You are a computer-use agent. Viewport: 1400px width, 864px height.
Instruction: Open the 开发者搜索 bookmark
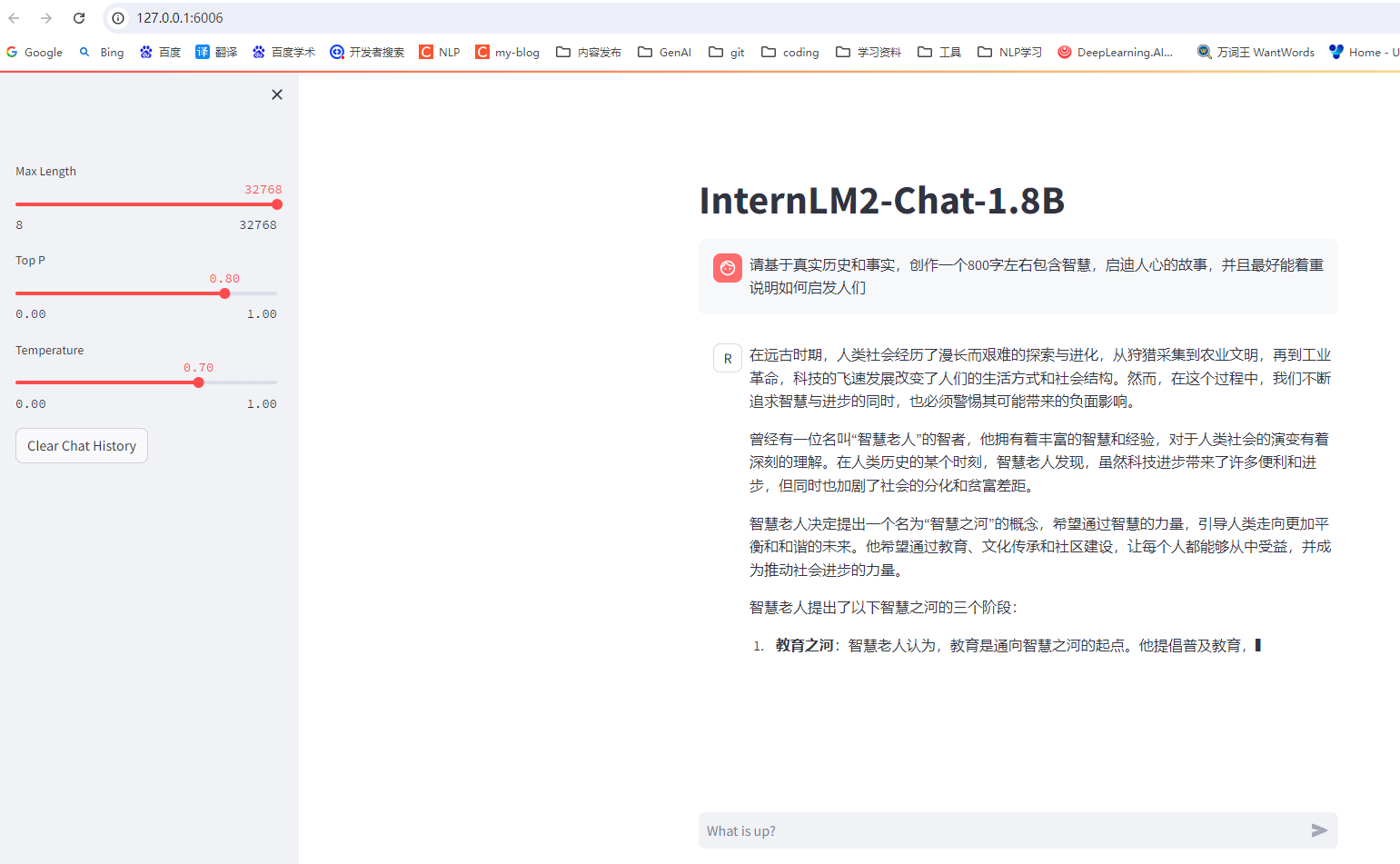[x=367, y=52]
